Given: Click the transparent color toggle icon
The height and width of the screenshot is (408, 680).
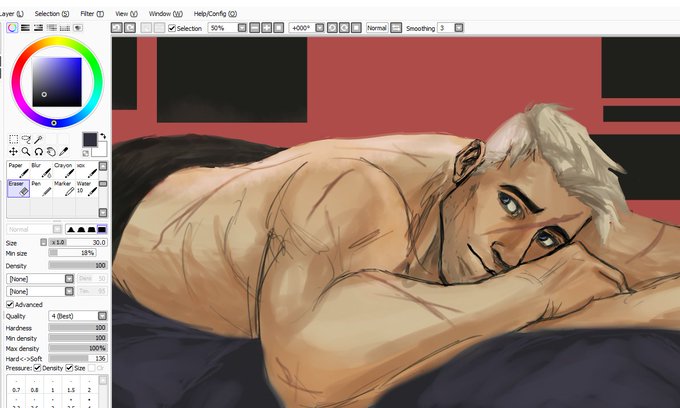Looking at the screenshot, I should coord(85,153).
